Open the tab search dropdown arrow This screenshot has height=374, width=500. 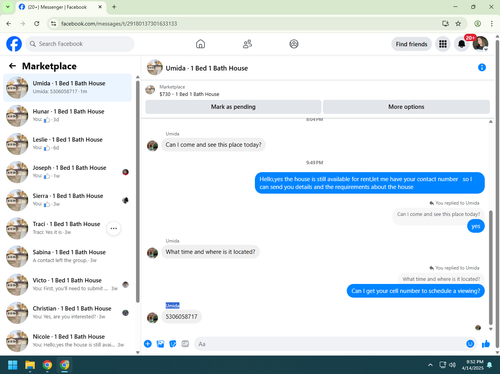8,7
